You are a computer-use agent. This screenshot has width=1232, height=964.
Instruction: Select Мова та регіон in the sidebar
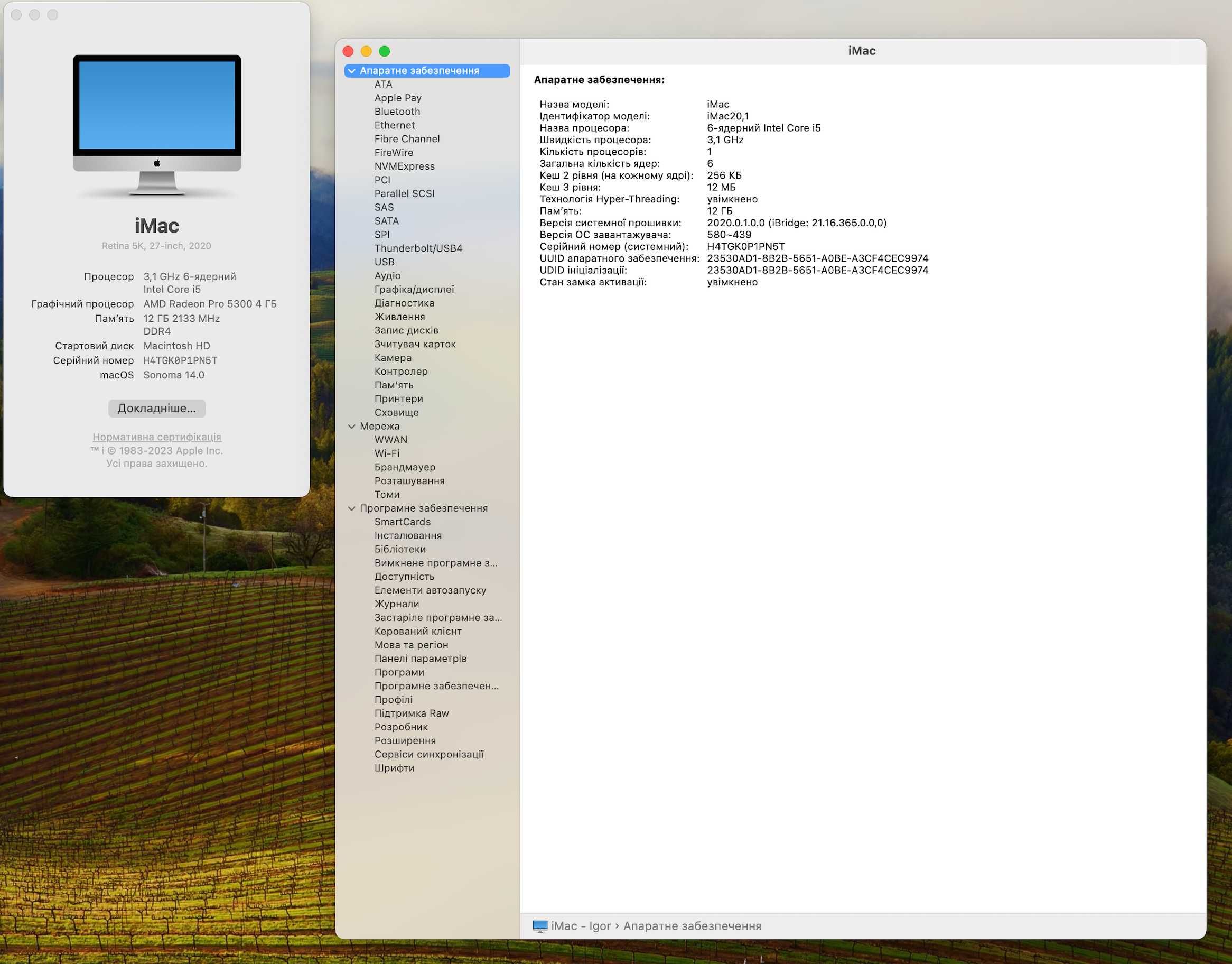(410, 645)
